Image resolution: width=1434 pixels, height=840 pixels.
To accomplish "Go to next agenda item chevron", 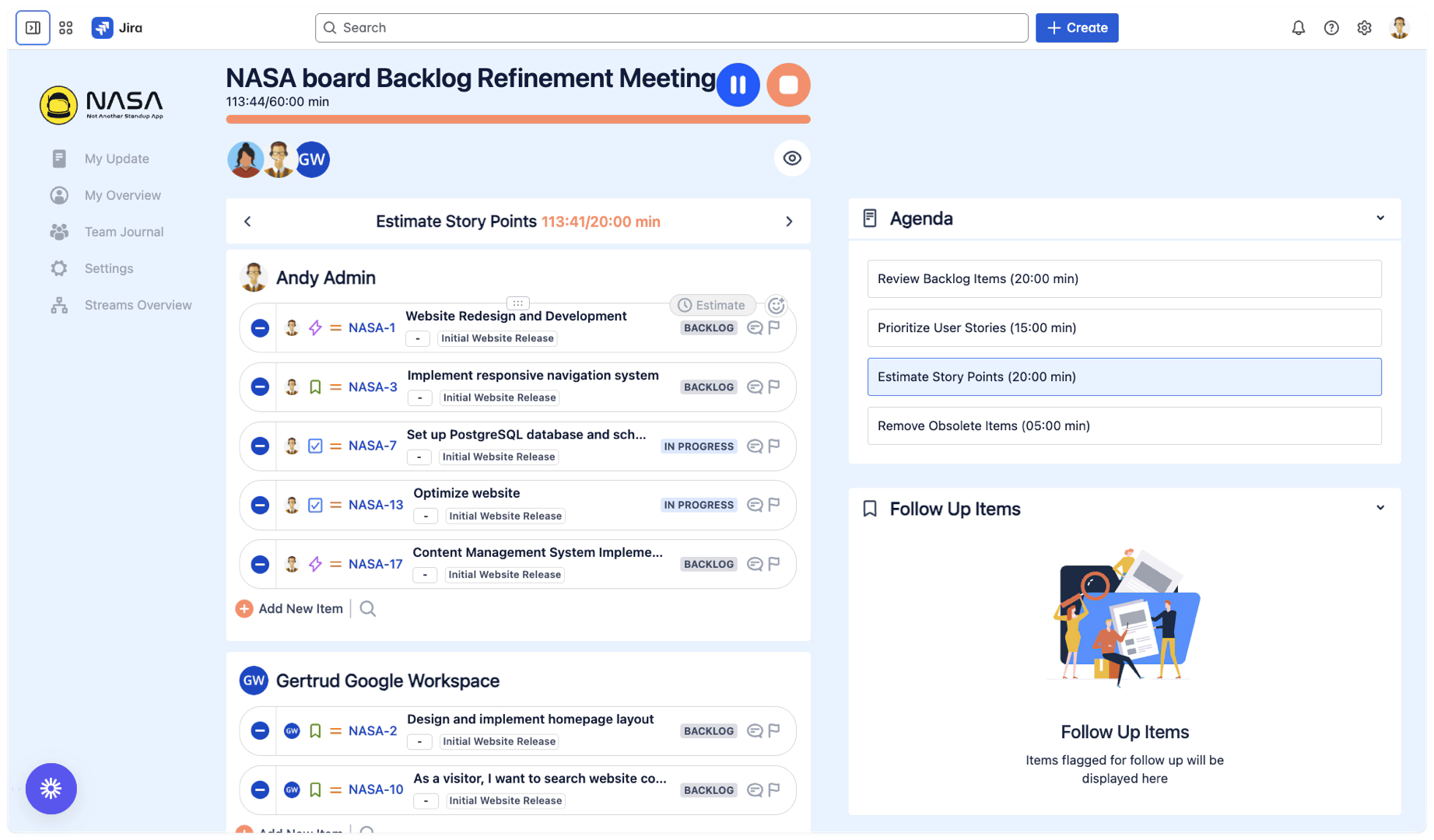I will point(789,222).
